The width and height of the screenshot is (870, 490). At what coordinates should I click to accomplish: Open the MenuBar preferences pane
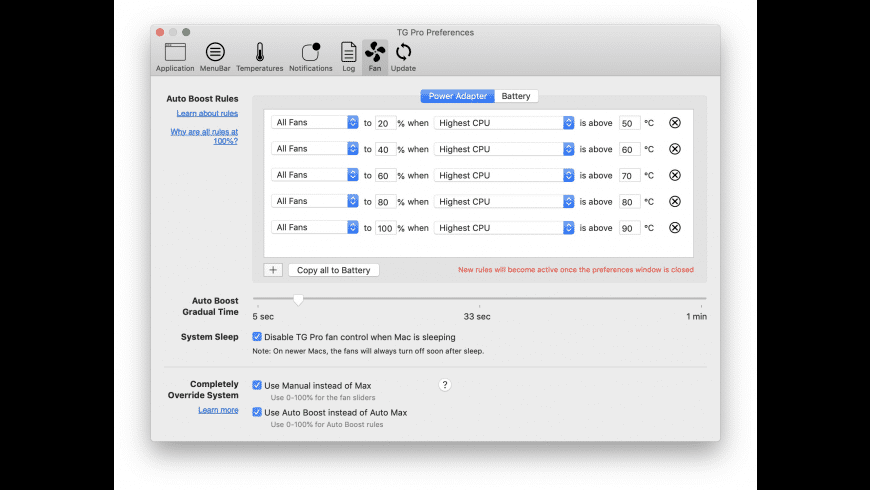pos(215,57)
